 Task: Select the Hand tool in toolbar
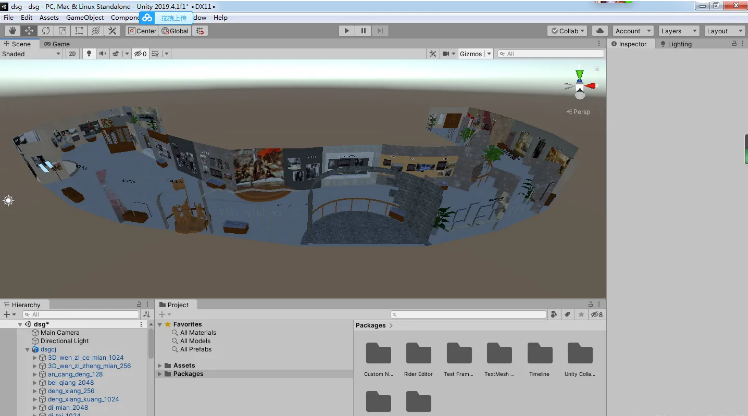(13, 31)
